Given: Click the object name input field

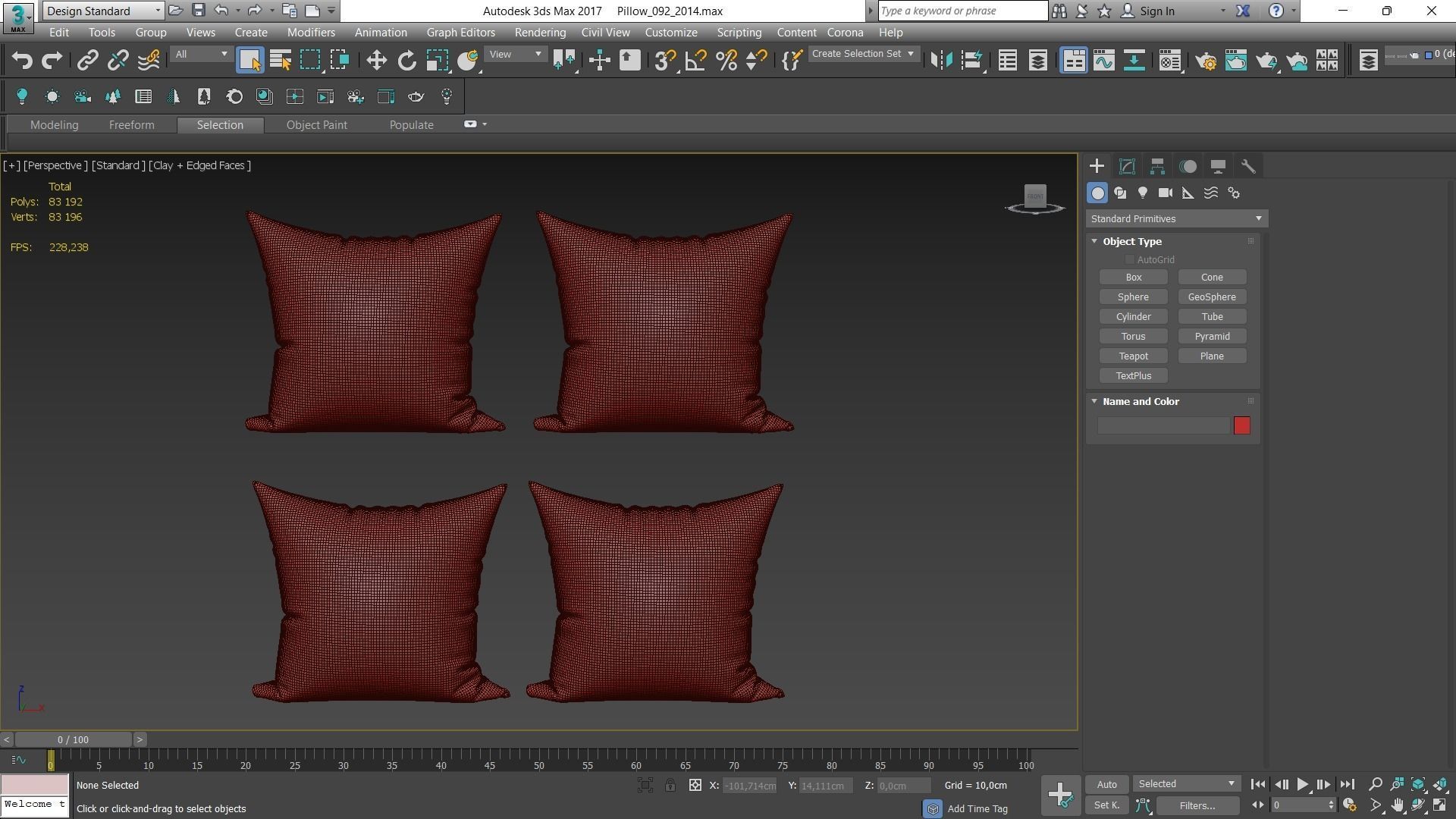Looking at the screenshot, I should 1163,425.
